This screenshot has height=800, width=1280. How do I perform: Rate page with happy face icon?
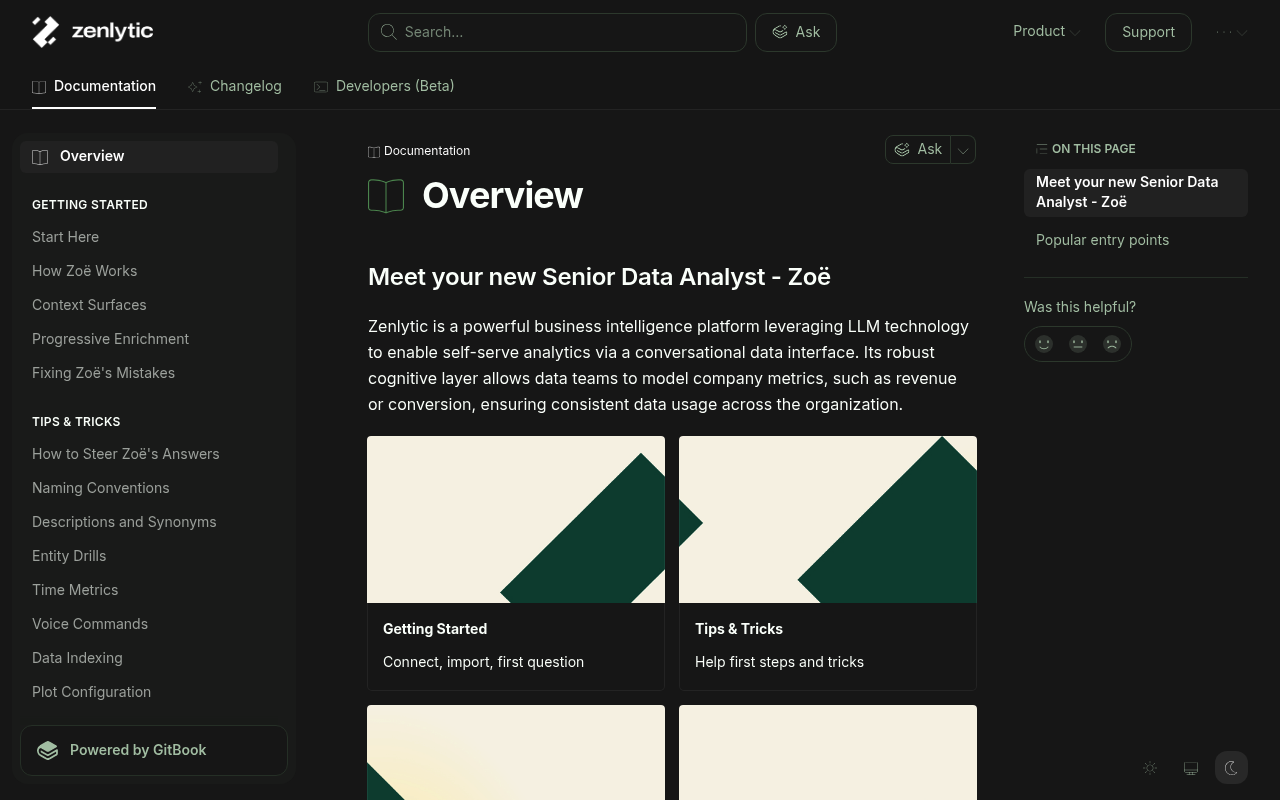pos(1044,344)
